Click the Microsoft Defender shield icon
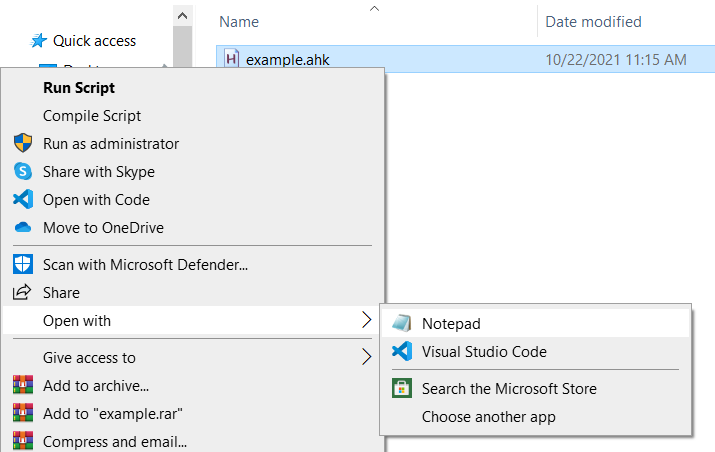Viewport: 715px width, 452px height. click(23, 264)
